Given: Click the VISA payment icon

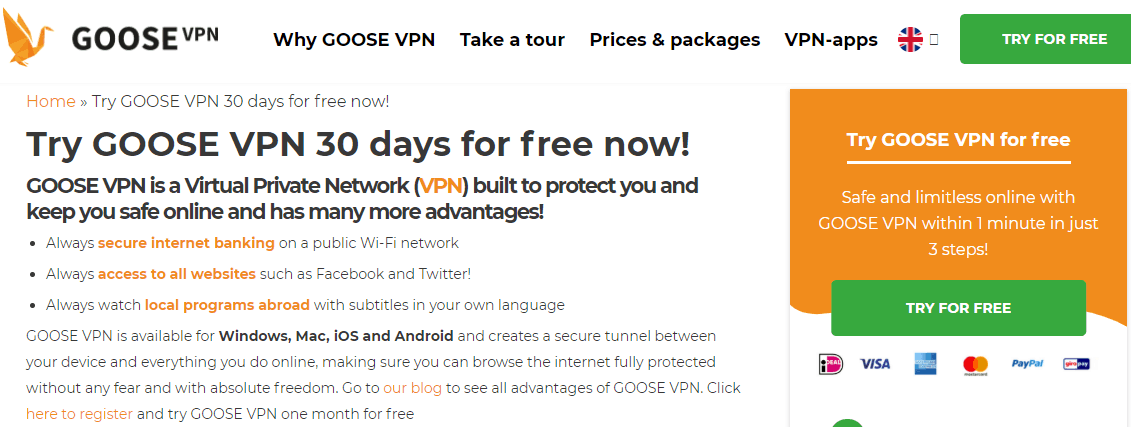Looking at the screenshot, I should point(874,364).
